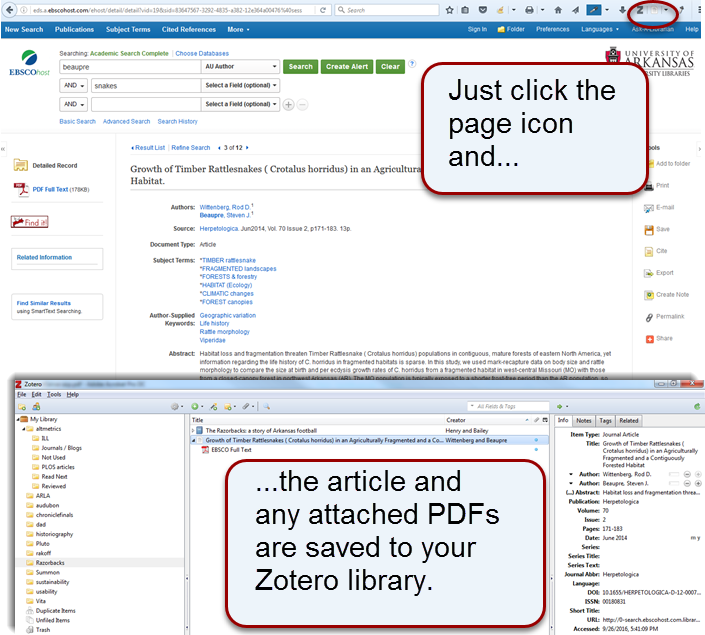Click the add search row plus icon
The image size is (705, 635).
pyautogui.click(x=288, y=105)
